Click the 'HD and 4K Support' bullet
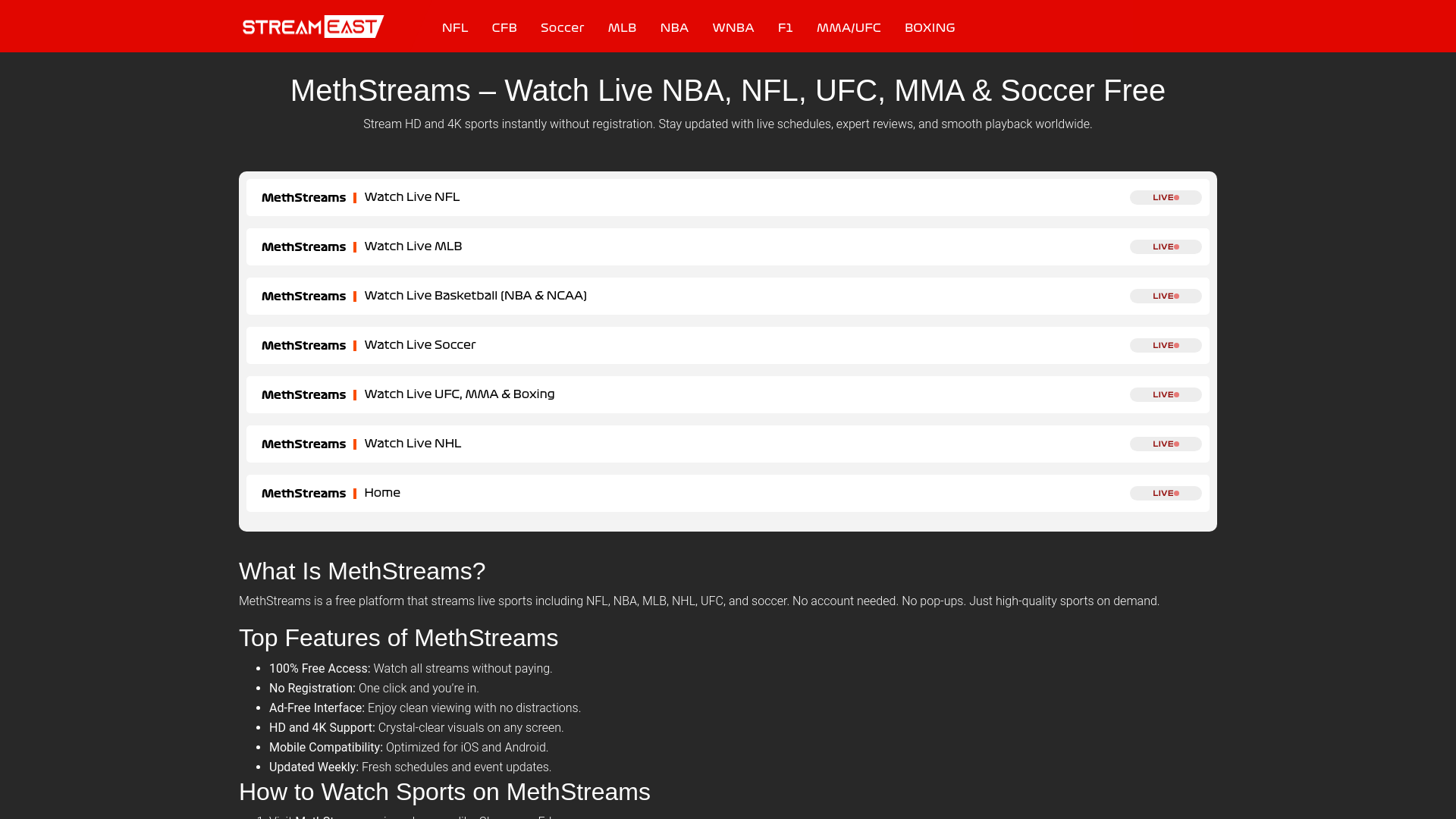Viewport: 1456px width, 819px height. coord(416,728)
